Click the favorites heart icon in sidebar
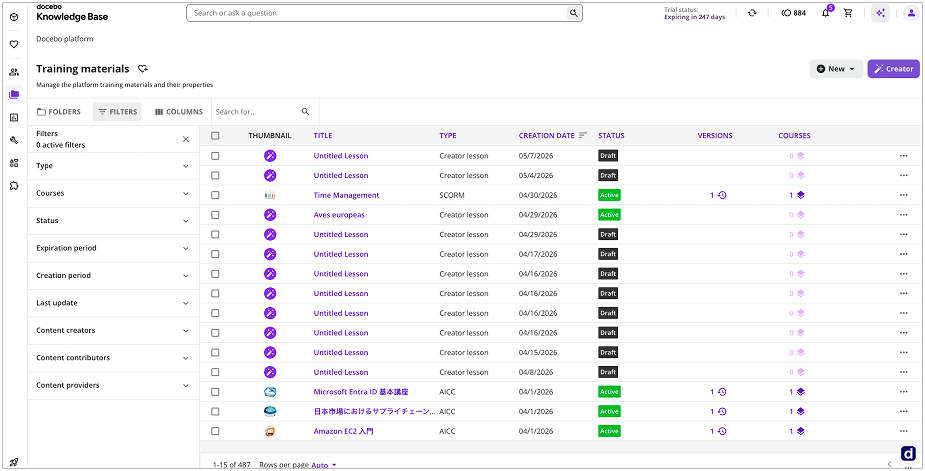The height and width of the screenshot is (471, 925). [14, 44]
